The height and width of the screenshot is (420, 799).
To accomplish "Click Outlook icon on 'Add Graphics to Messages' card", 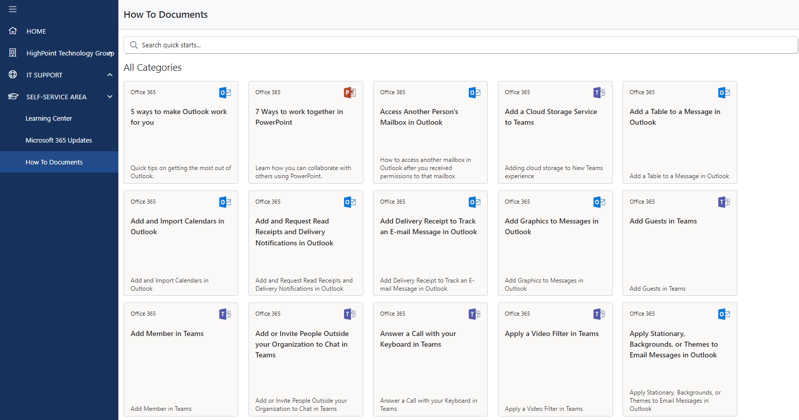I will tap(599, 202).
